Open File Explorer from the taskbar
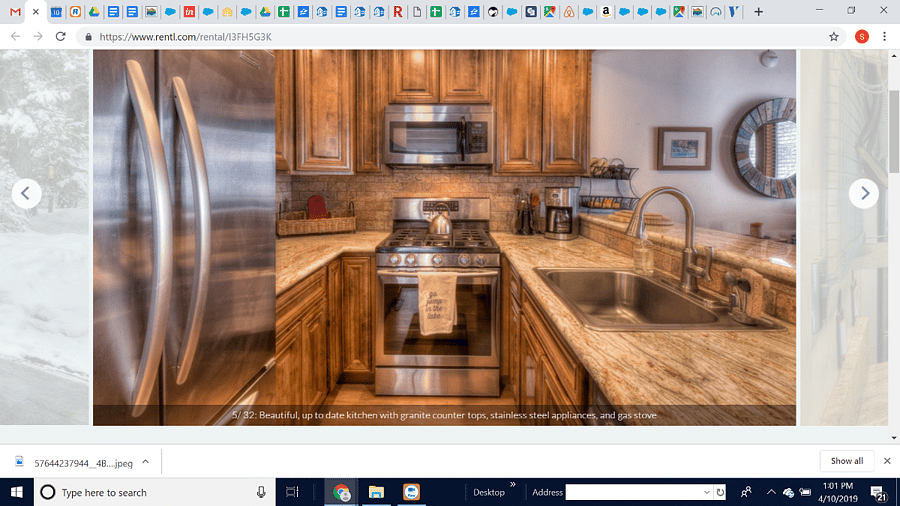 pos(376,492)
